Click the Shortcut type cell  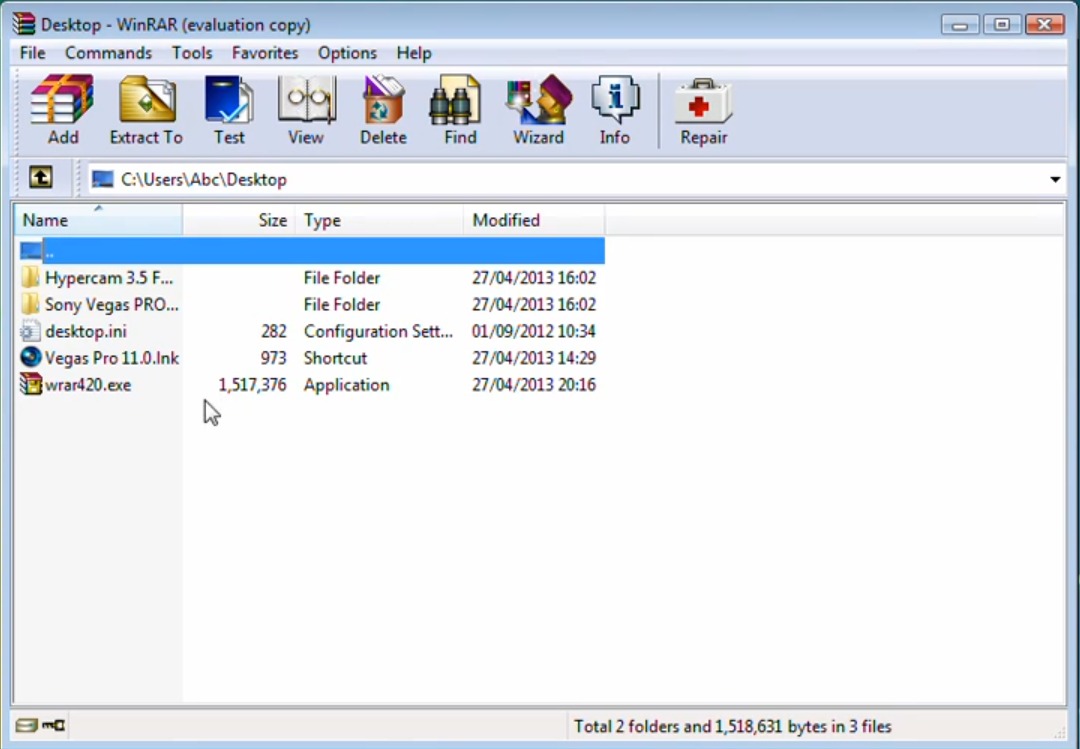pyautogui.click(x=335, y=358)
